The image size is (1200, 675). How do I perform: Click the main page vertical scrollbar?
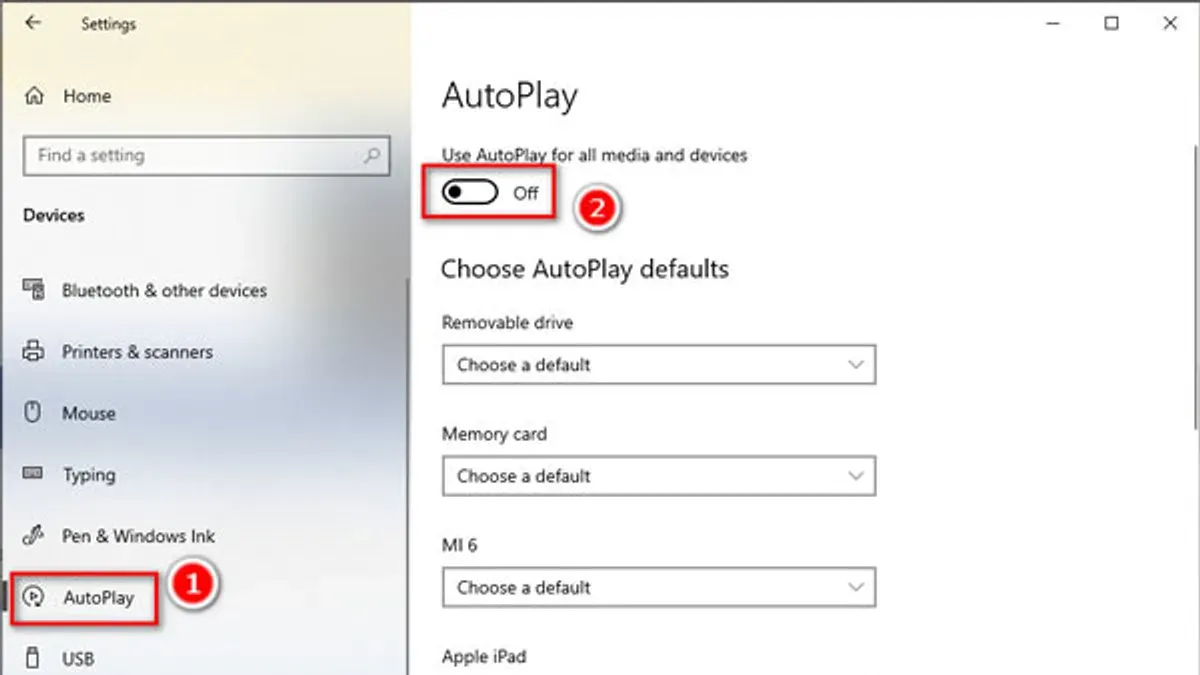tap(1195, 290)
